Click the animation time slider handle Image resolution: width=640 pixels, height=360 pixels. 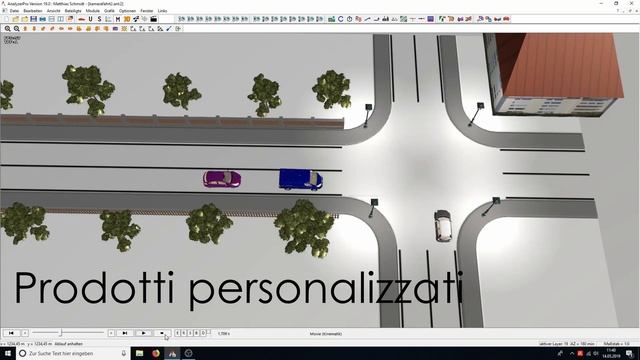tap(60, 333)
